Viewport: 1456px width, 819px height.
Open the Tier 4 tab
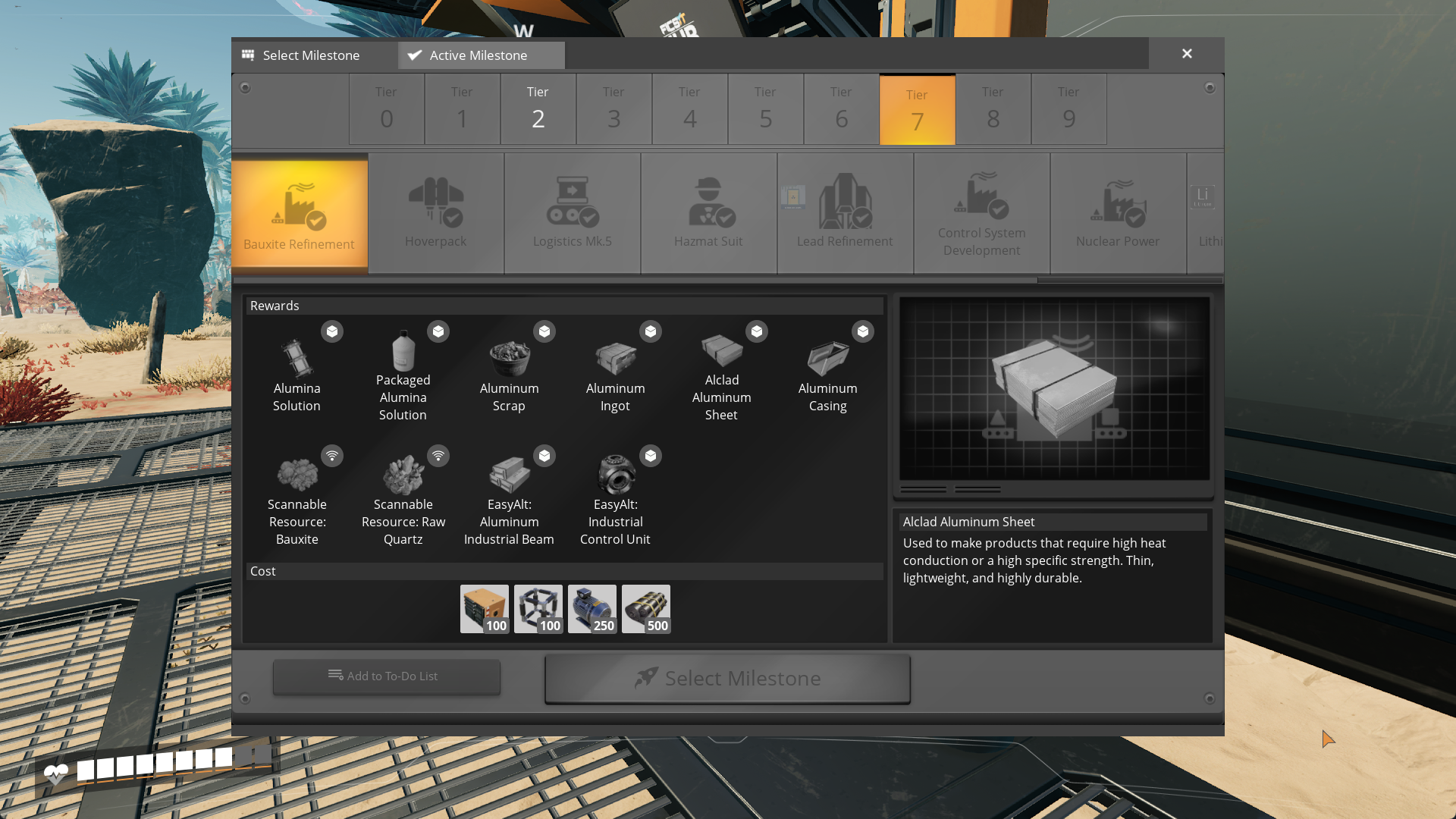(690, 109)
